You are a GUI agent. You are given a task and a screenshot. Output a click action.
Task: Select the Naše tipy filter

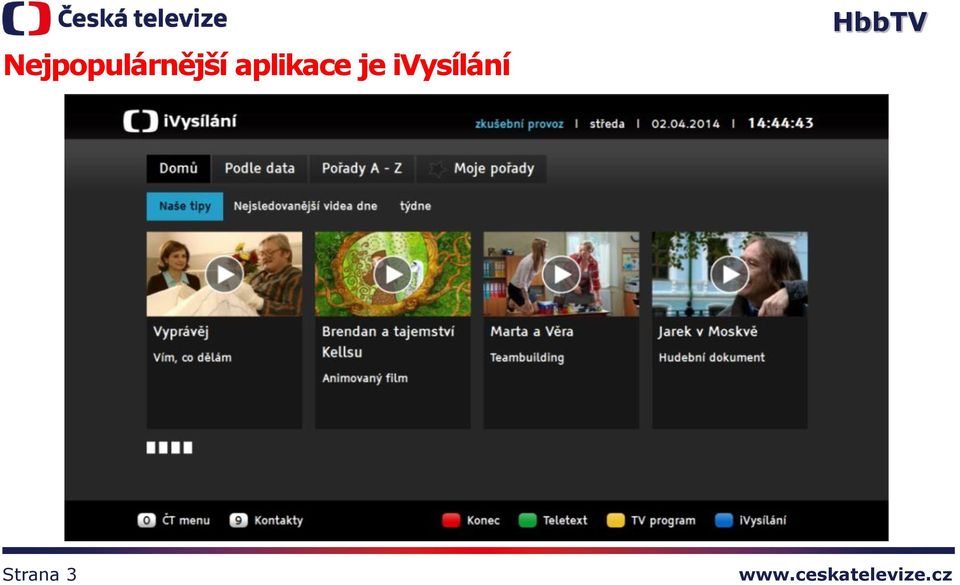tap(185, 206)
